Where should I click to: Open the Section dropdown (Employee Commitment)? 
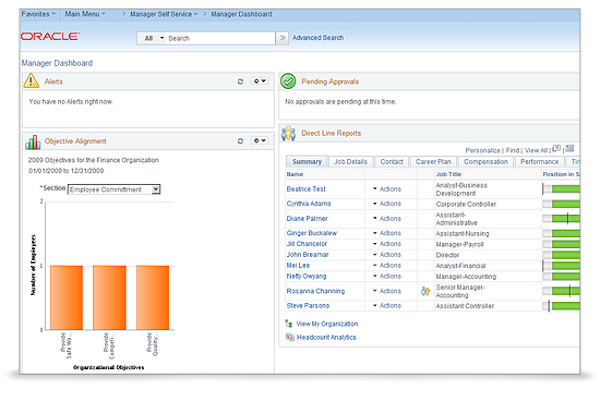pos(114,189)
